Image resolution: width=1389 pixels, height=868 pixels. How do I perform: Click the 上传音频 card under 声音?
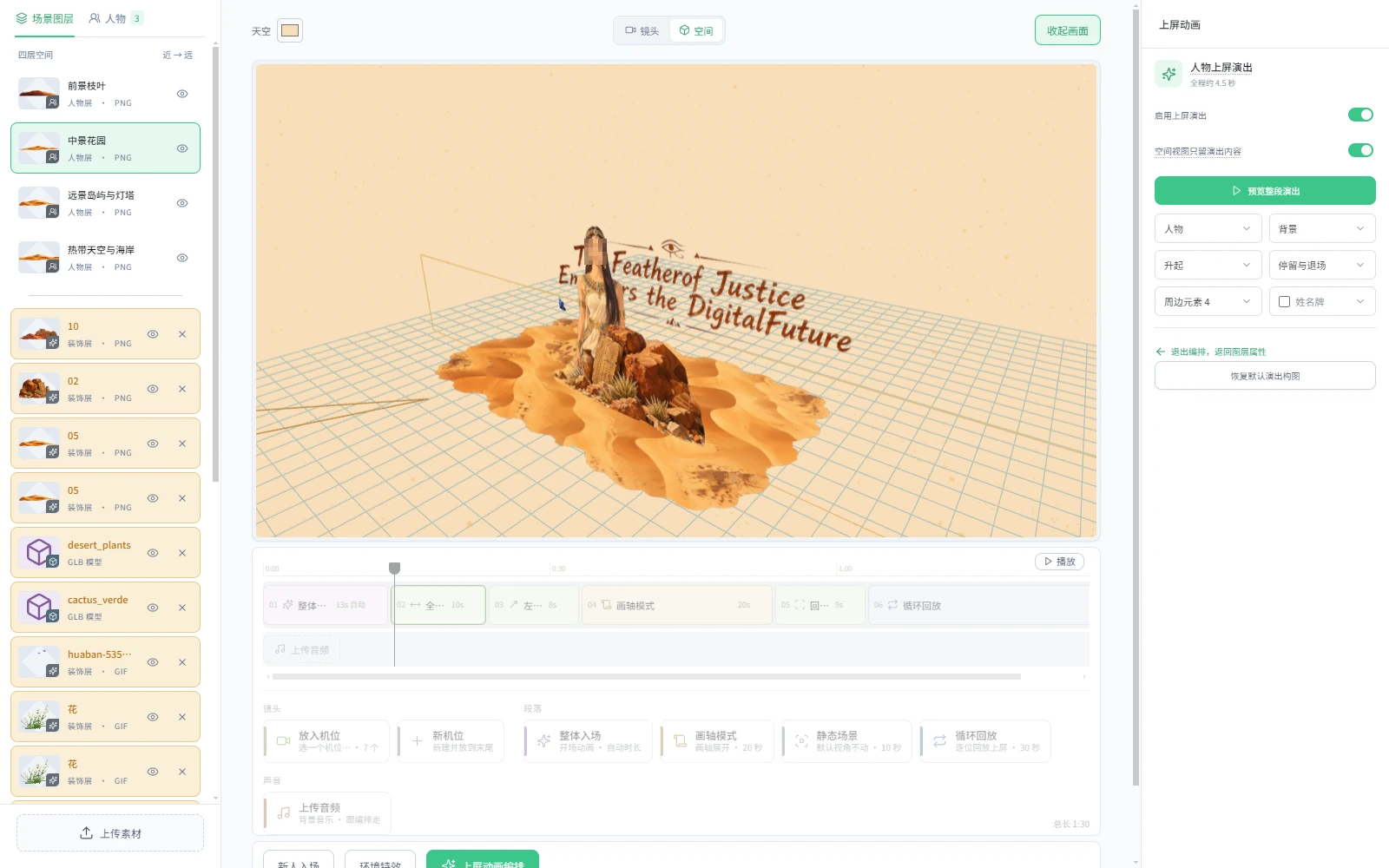pos(327,812)
